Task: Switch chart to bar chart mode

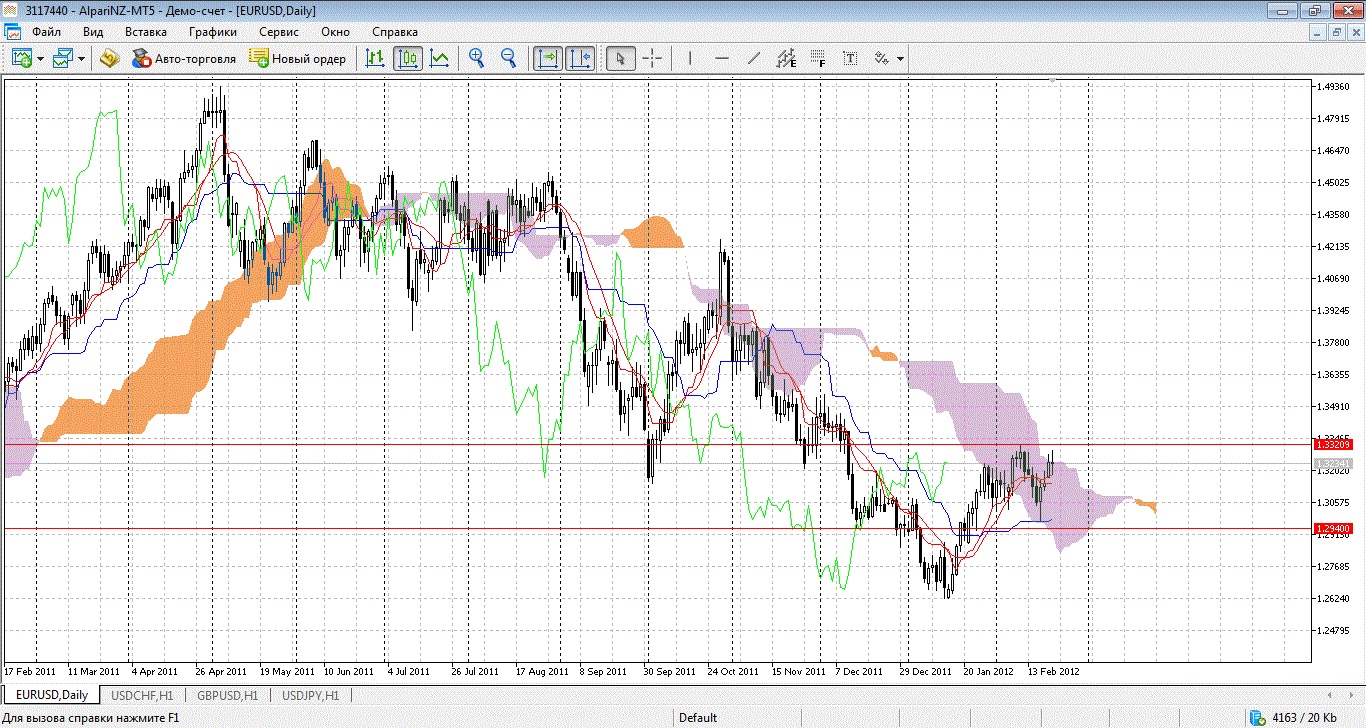Action: tap(375, 58)
